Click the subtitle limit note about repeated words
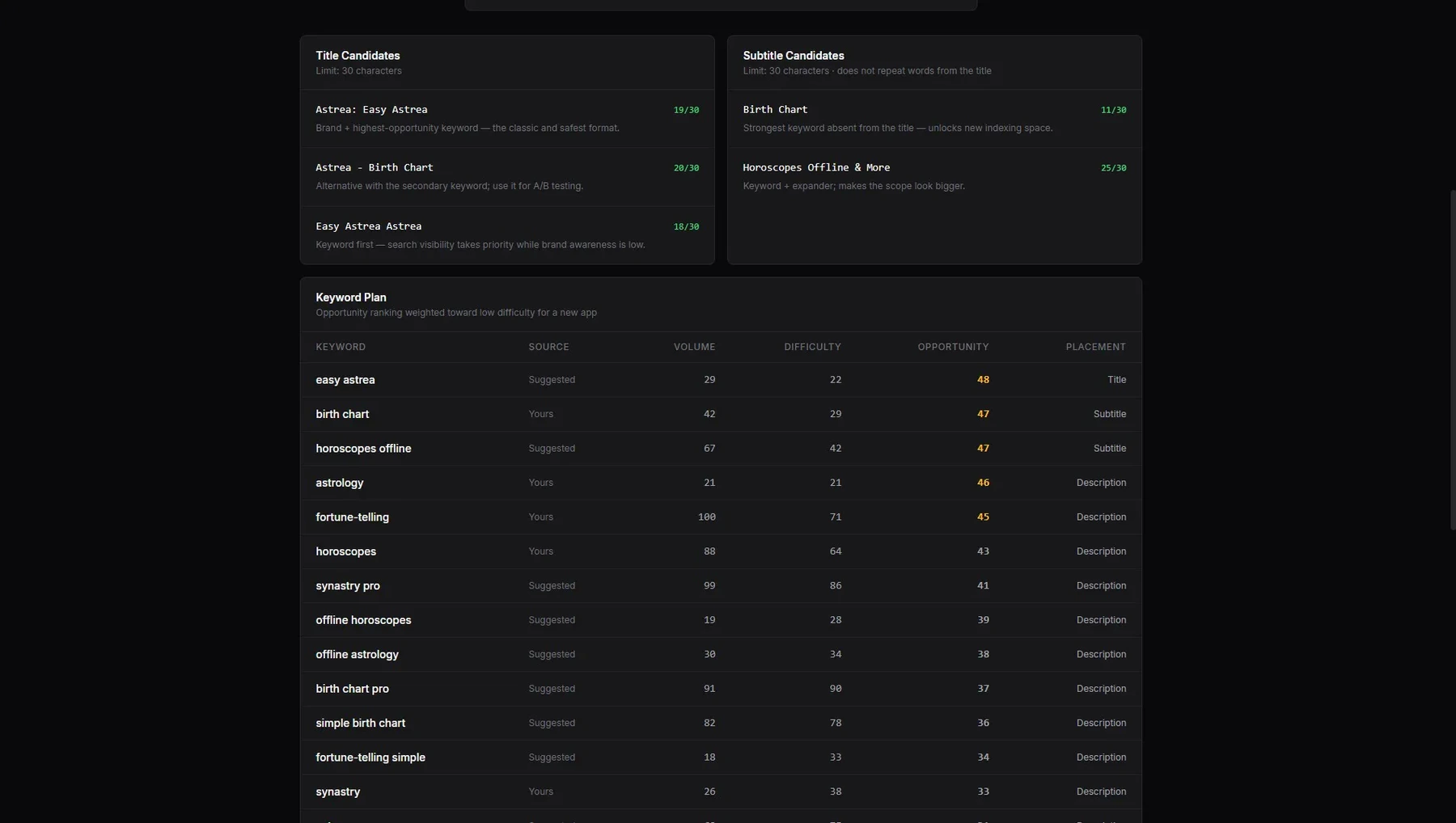 867,71
